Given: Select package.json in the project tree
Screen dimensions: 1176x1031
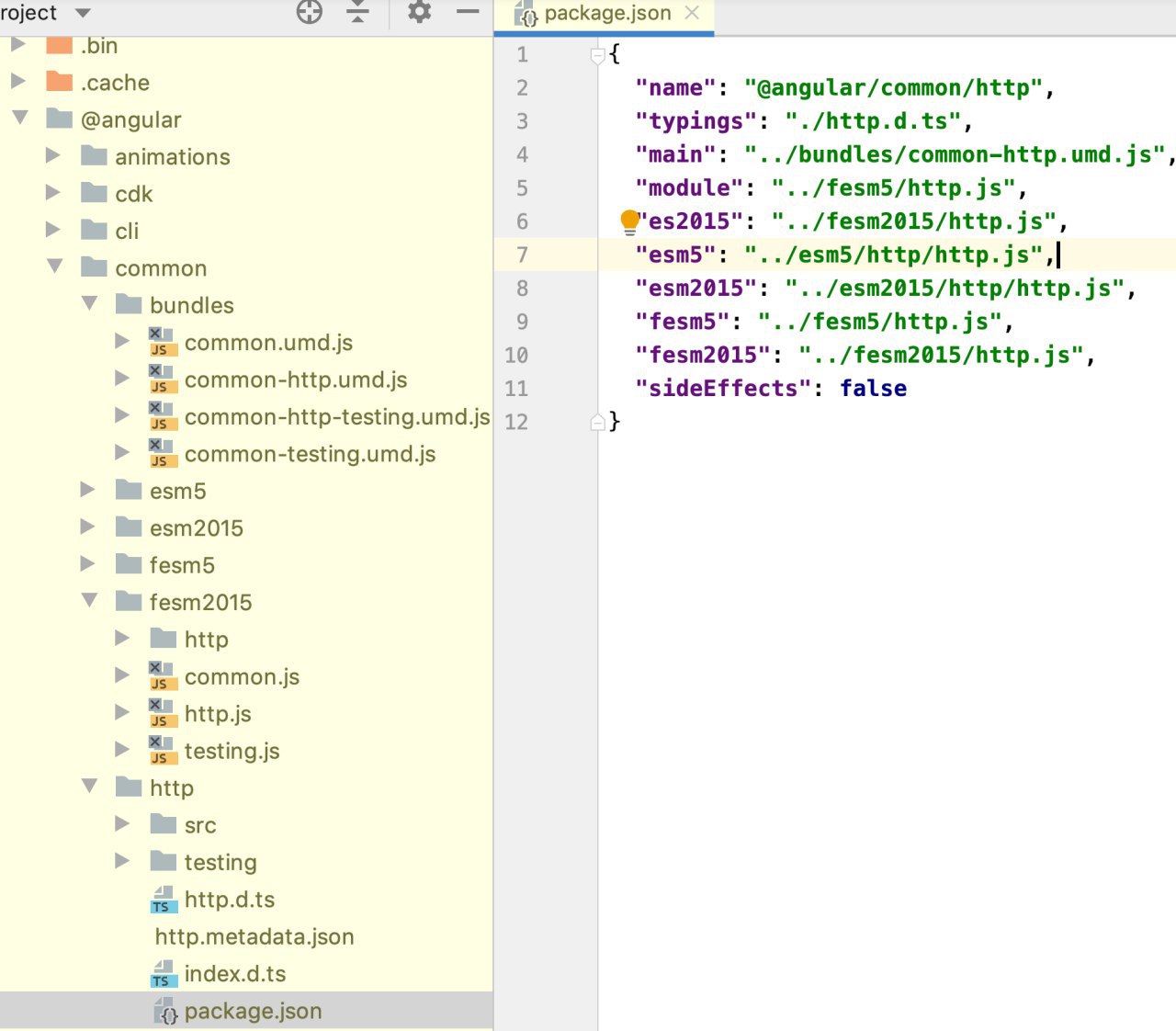Looking at the screenshot, I should click(x=254, y=1011).
